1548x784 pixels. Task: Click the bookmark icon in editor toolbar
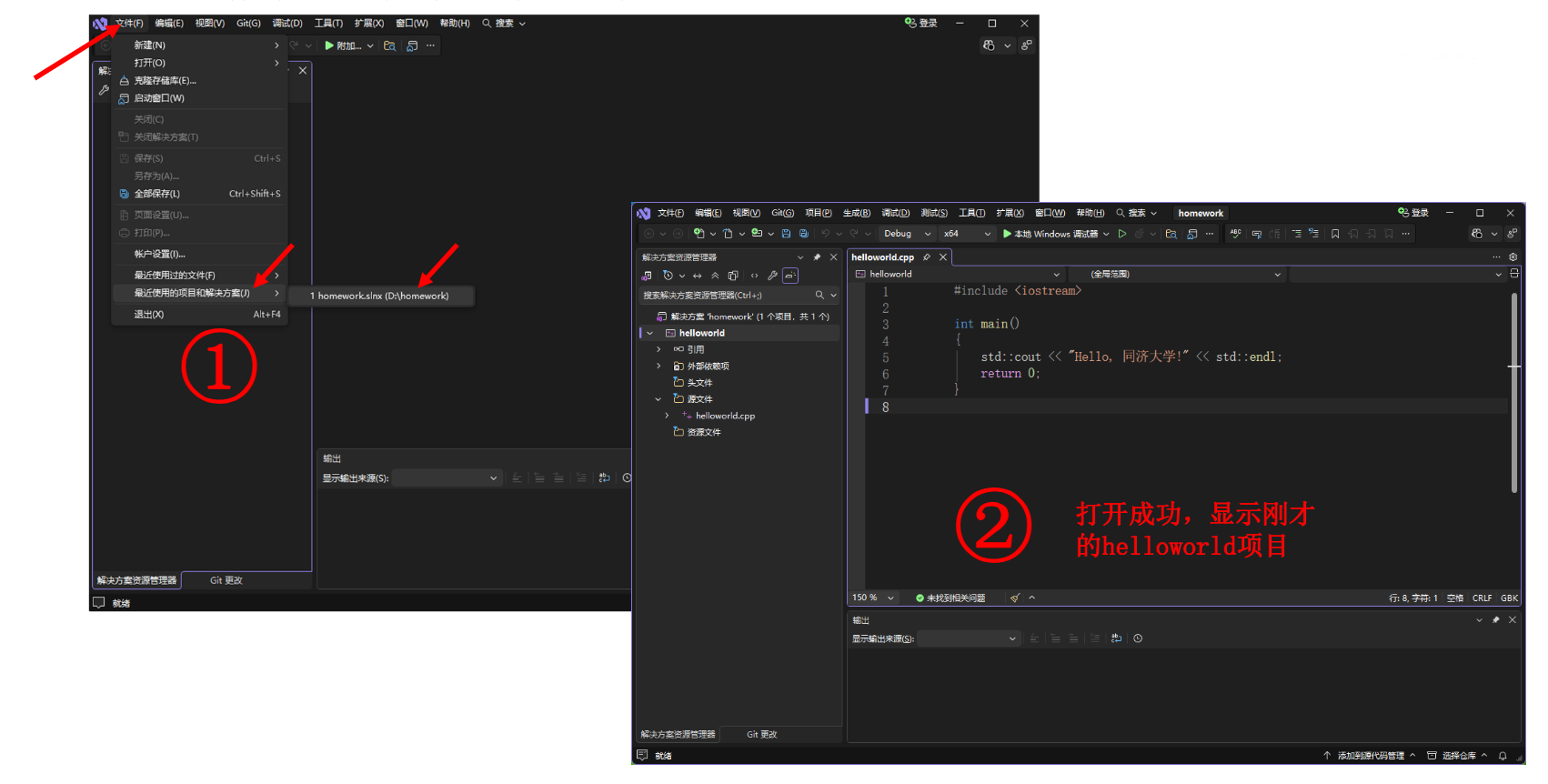coord(1335,234)
